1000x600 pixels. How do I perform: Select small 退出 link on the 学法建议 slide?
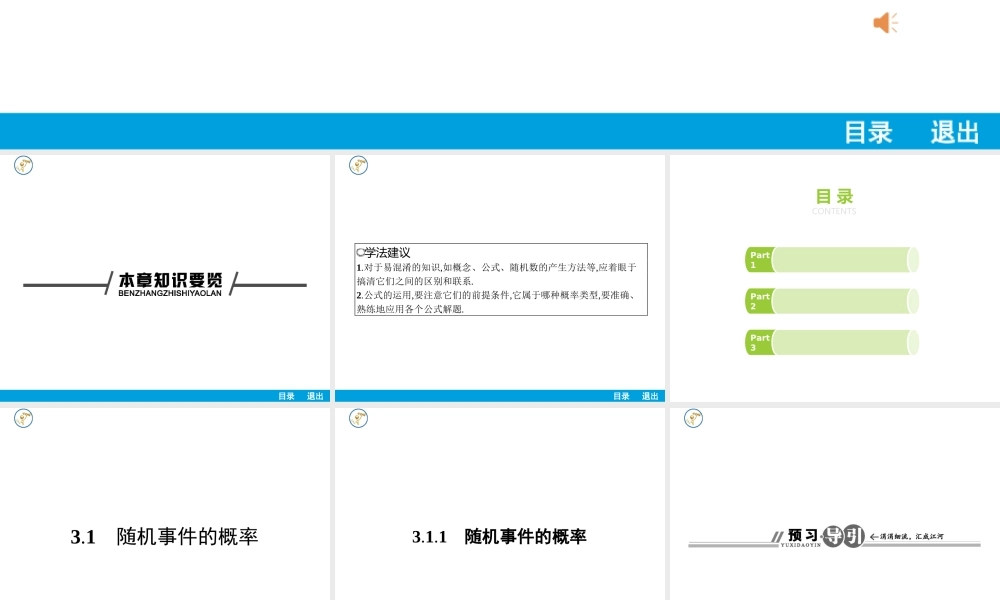(650, 396)
